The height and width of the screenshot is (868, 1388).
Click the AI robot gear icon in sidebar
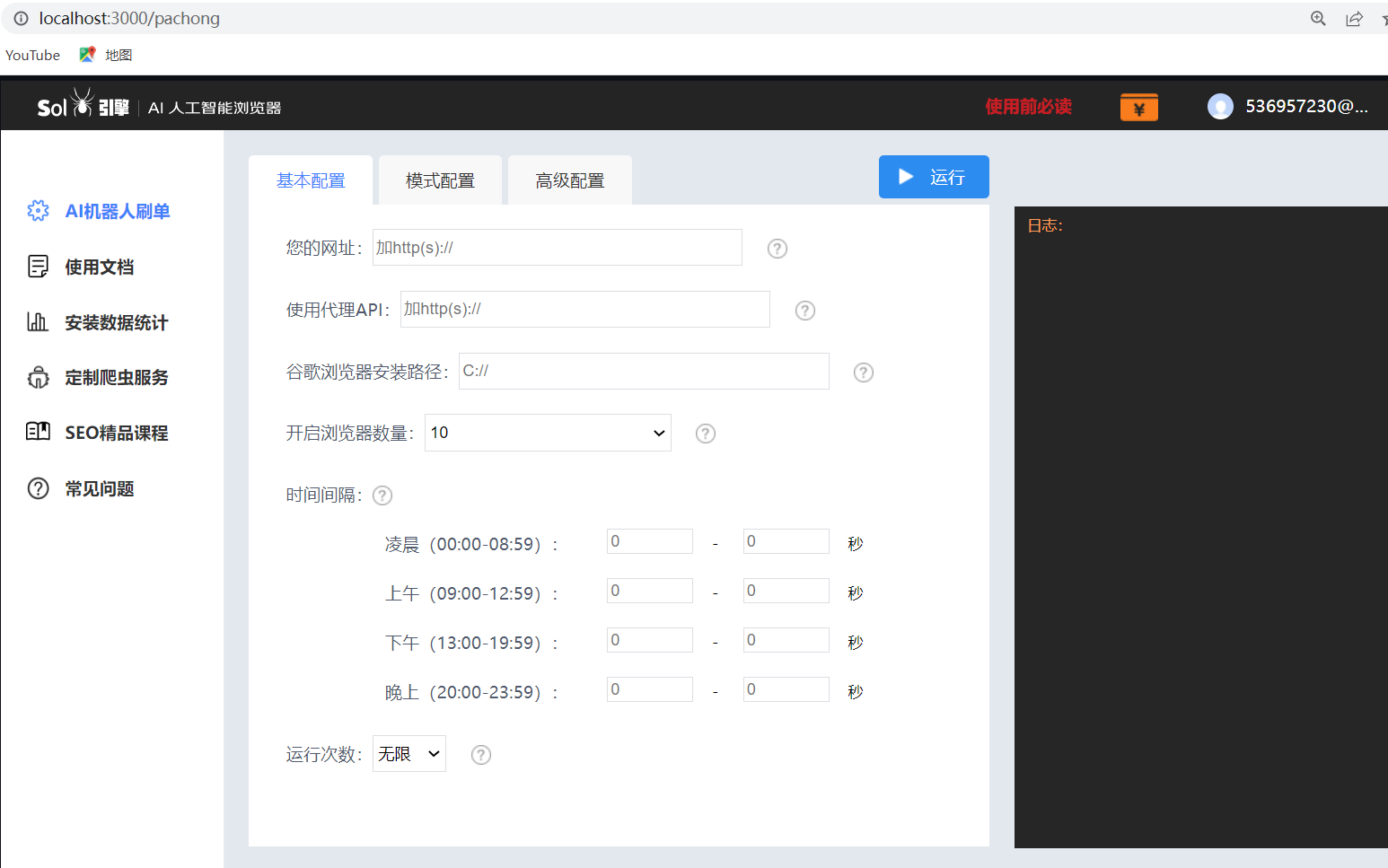tap(38, 211)
